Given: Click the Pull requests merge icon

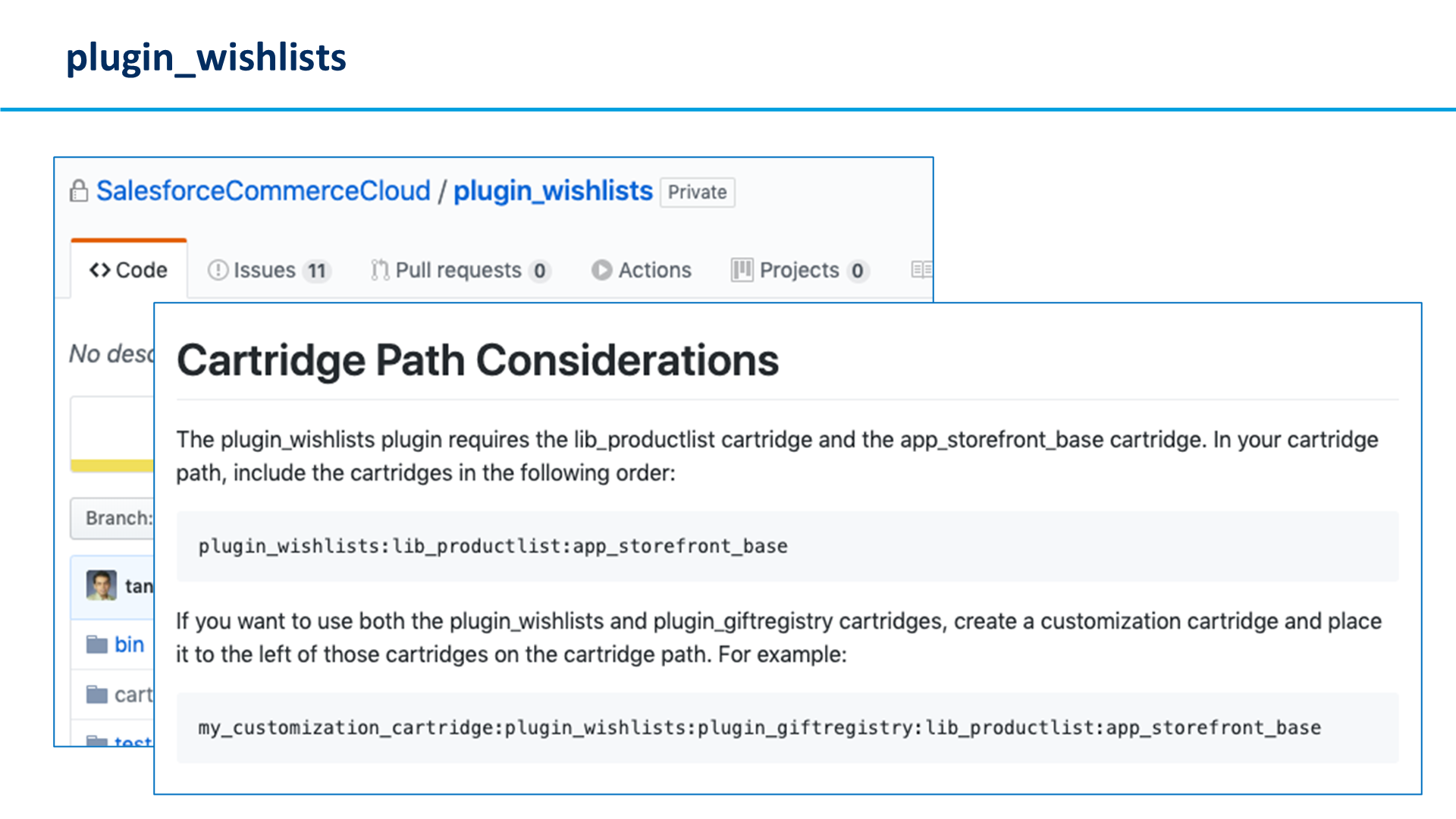Looking at the screenshot, I should click(x=380, y=270).
